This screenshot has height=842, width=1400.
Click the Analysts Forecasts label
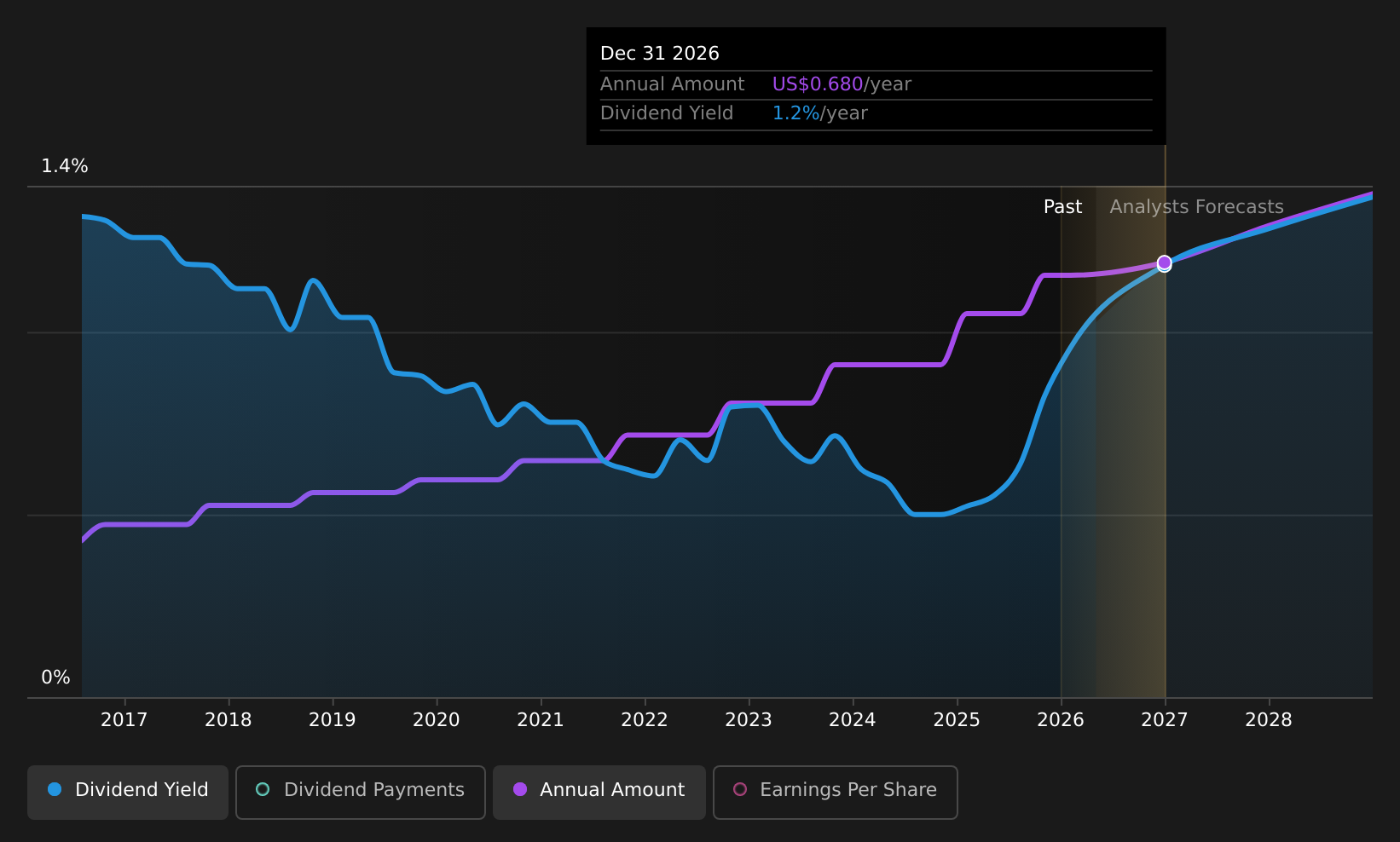click(1197, 207)
